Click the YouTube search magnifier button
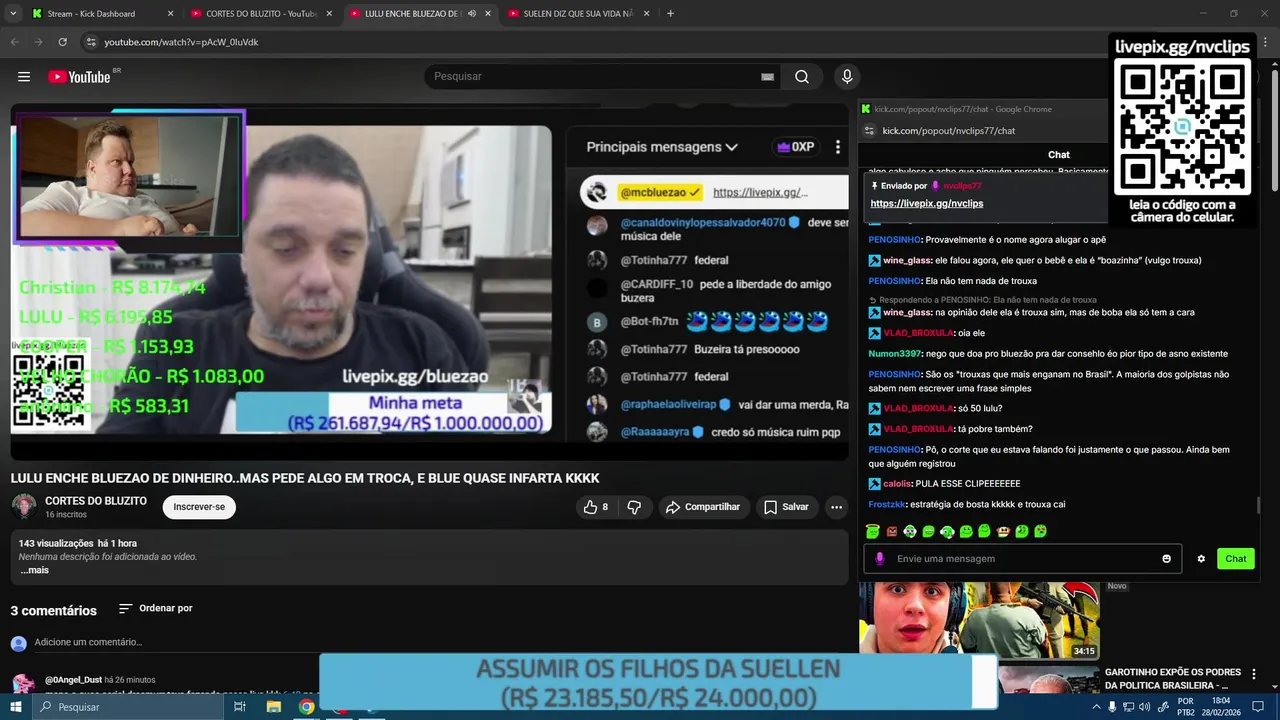The height and width of the screenshot is (720, 1280). [x=802, y=77]
